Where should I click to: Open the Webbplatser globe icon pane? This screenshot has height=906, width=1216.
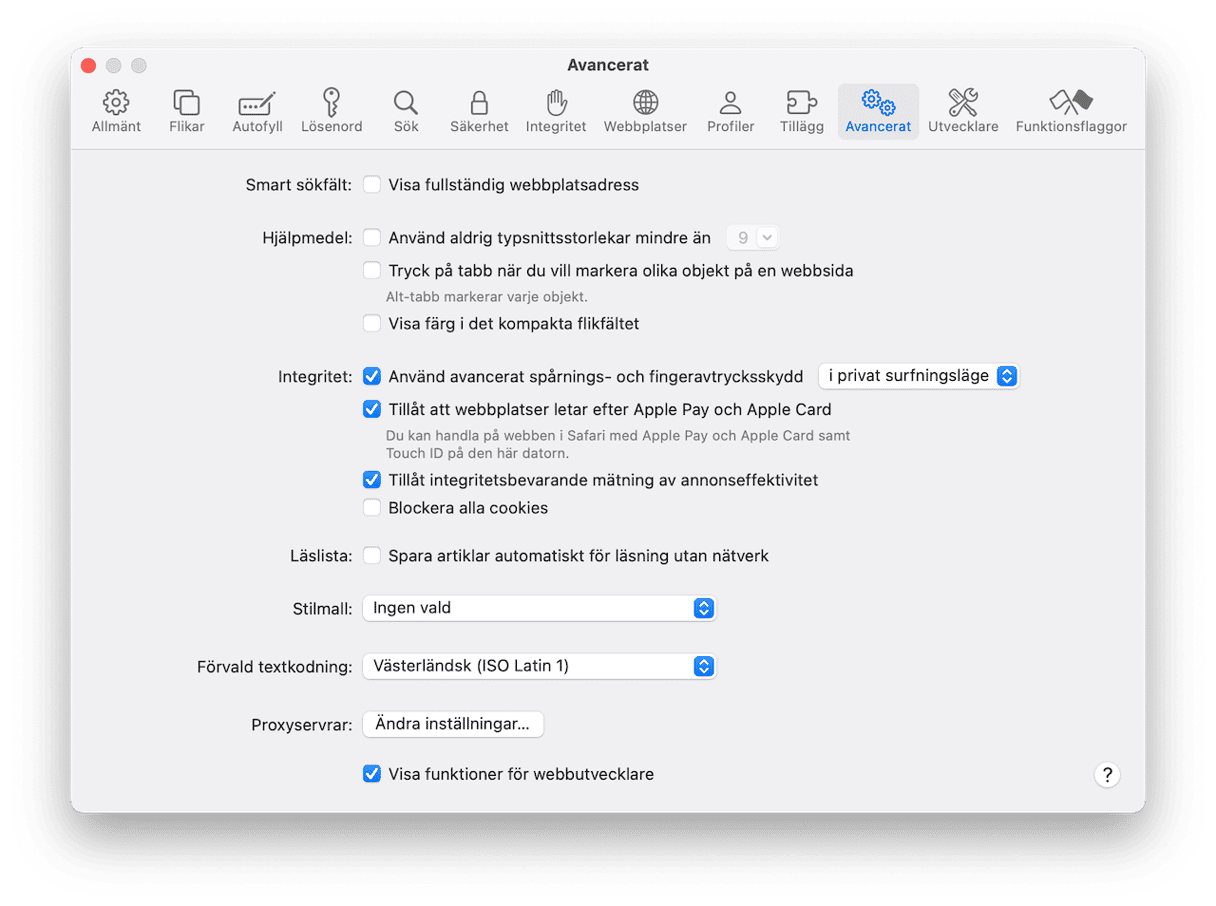[x=645, y=111]
